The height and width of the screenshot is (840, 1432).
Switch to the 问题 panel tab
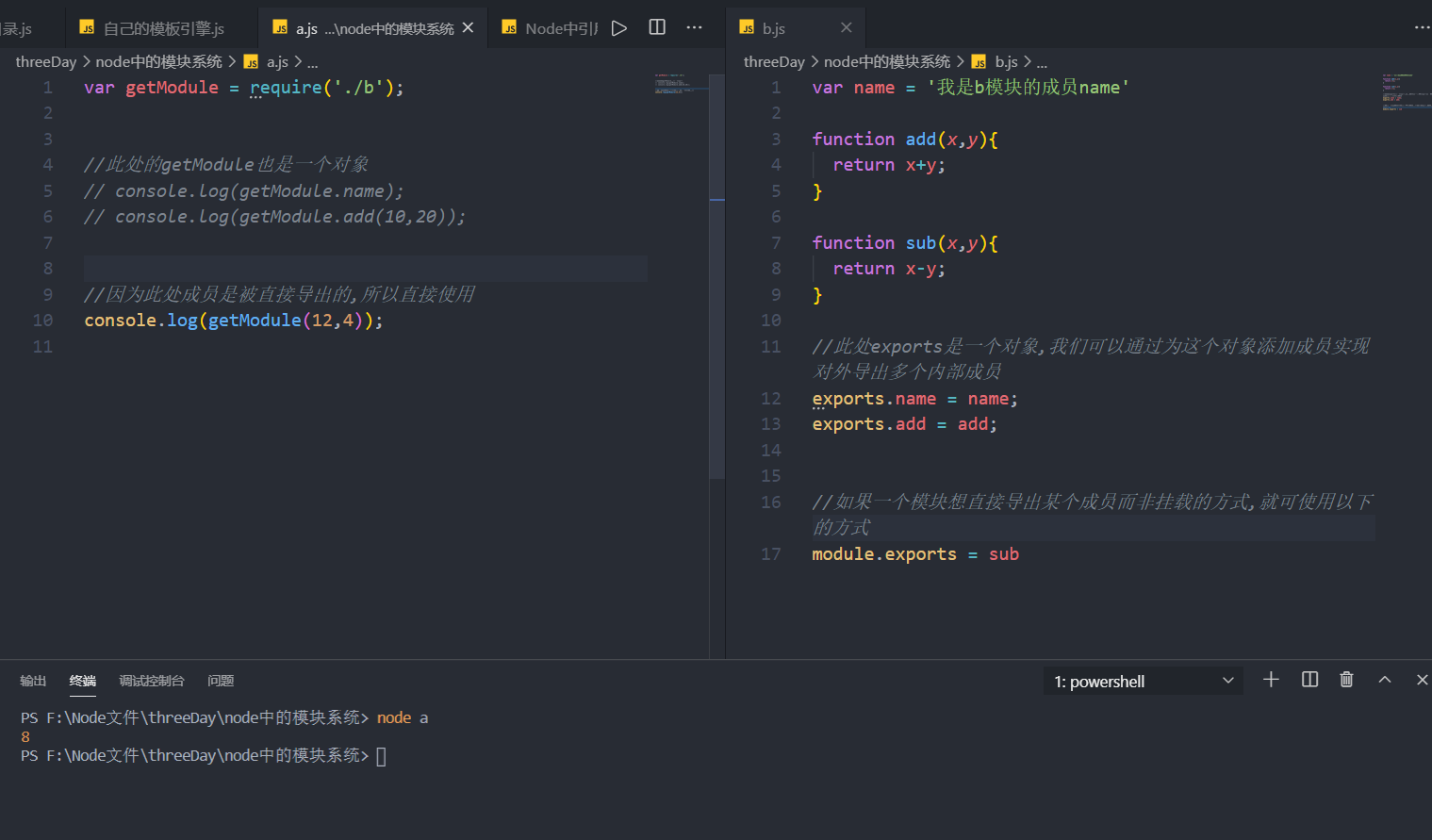tap(221, 681)
